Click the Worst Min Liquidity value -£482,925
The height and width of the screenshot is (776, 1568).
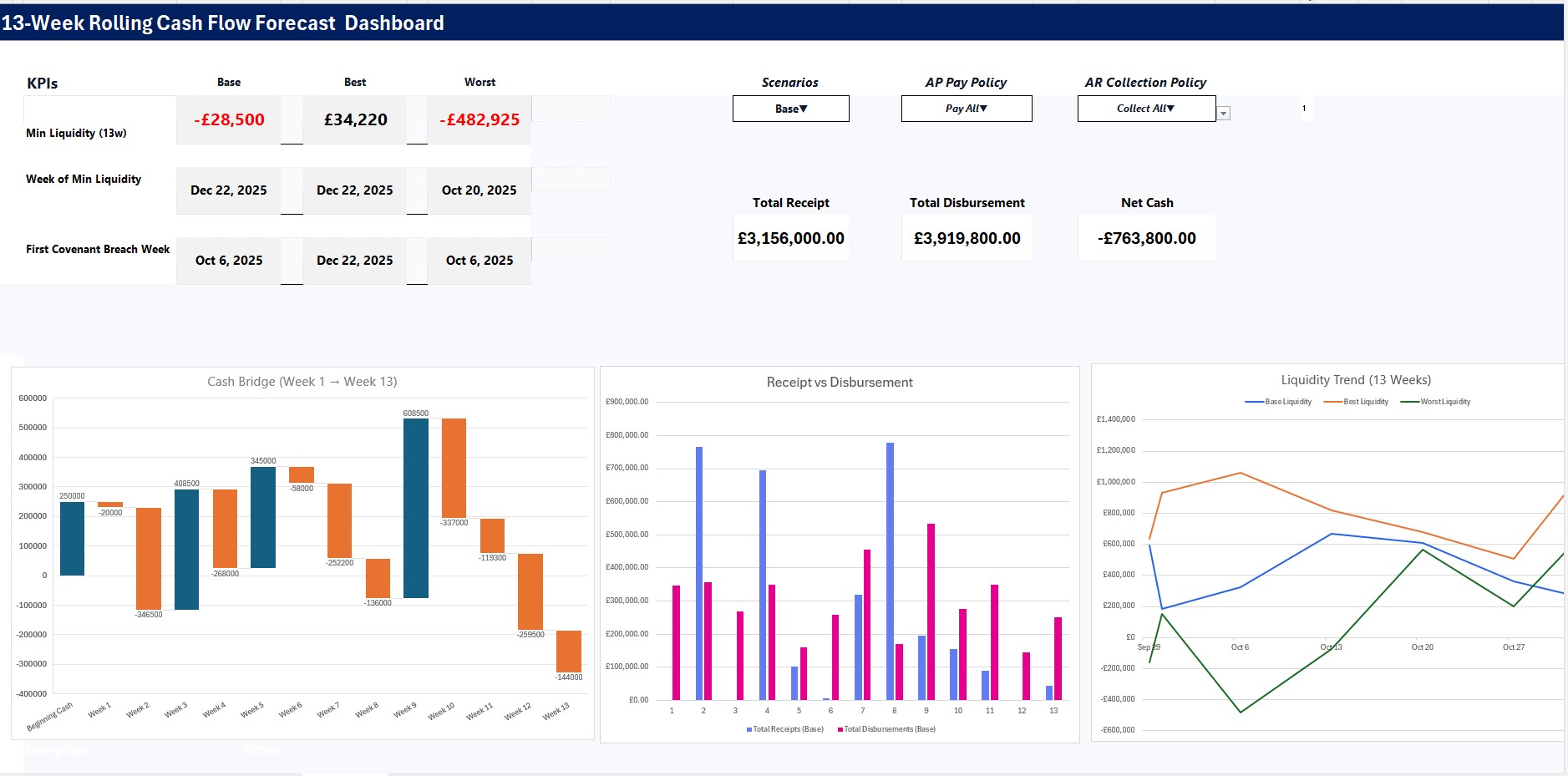click(480, 120)
